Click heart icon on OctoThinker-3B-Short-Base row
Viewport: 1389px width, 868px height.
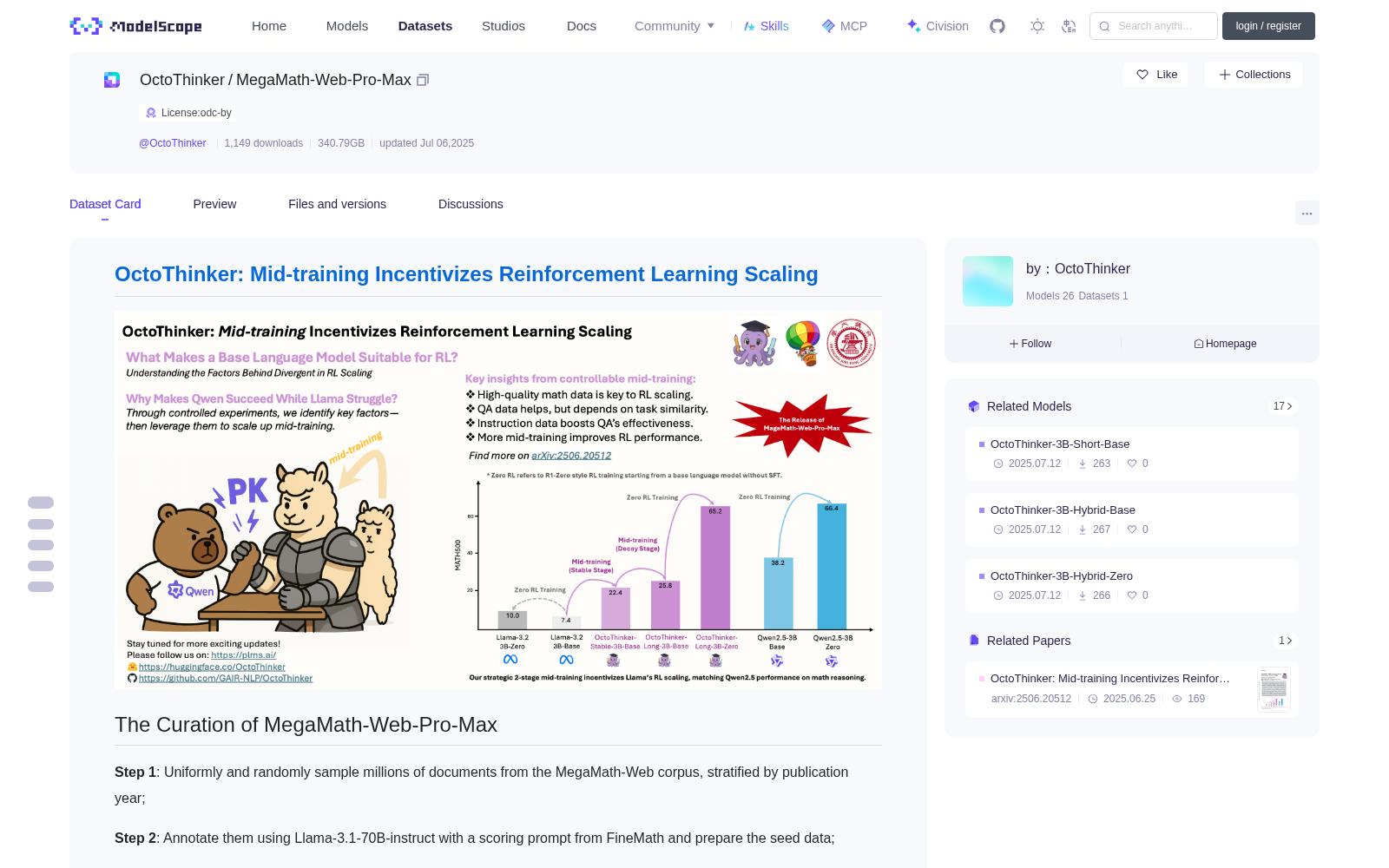click(1132, 464)
